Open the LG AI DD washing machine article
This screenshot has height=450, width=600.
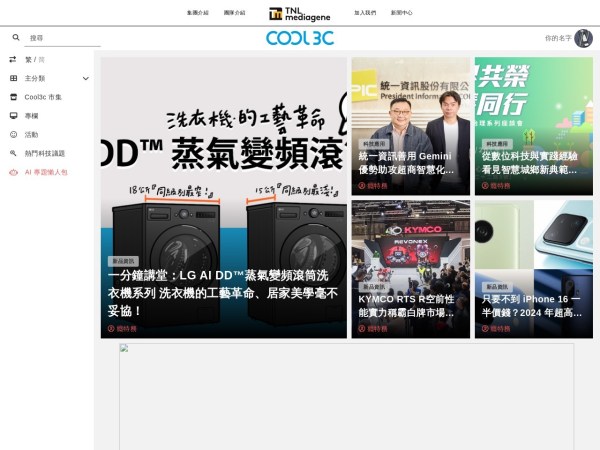(x=223, y=292)
